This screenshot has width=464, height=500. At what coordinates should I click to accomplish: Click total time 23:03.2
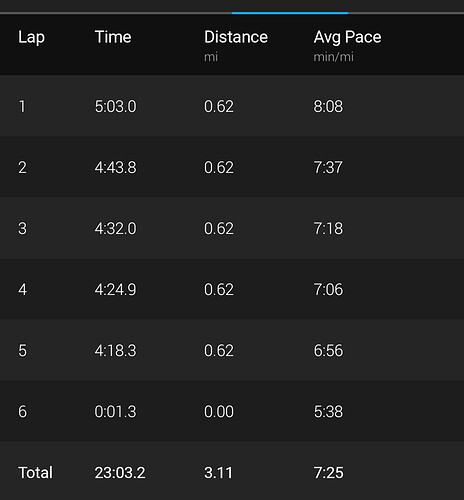(x=120, y=473)
